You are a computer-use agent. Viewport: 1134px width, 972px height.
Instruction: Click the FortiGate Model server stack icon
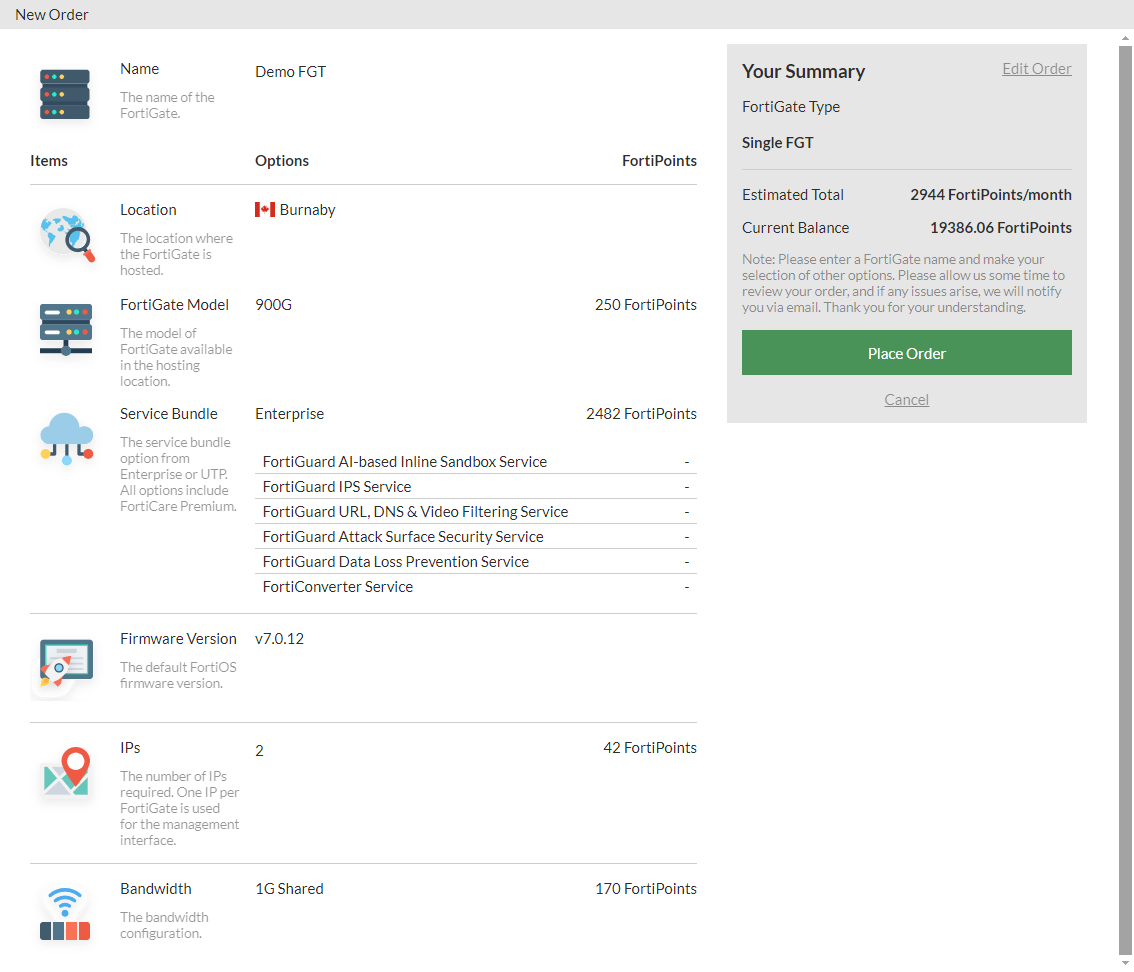coord(66,330)
